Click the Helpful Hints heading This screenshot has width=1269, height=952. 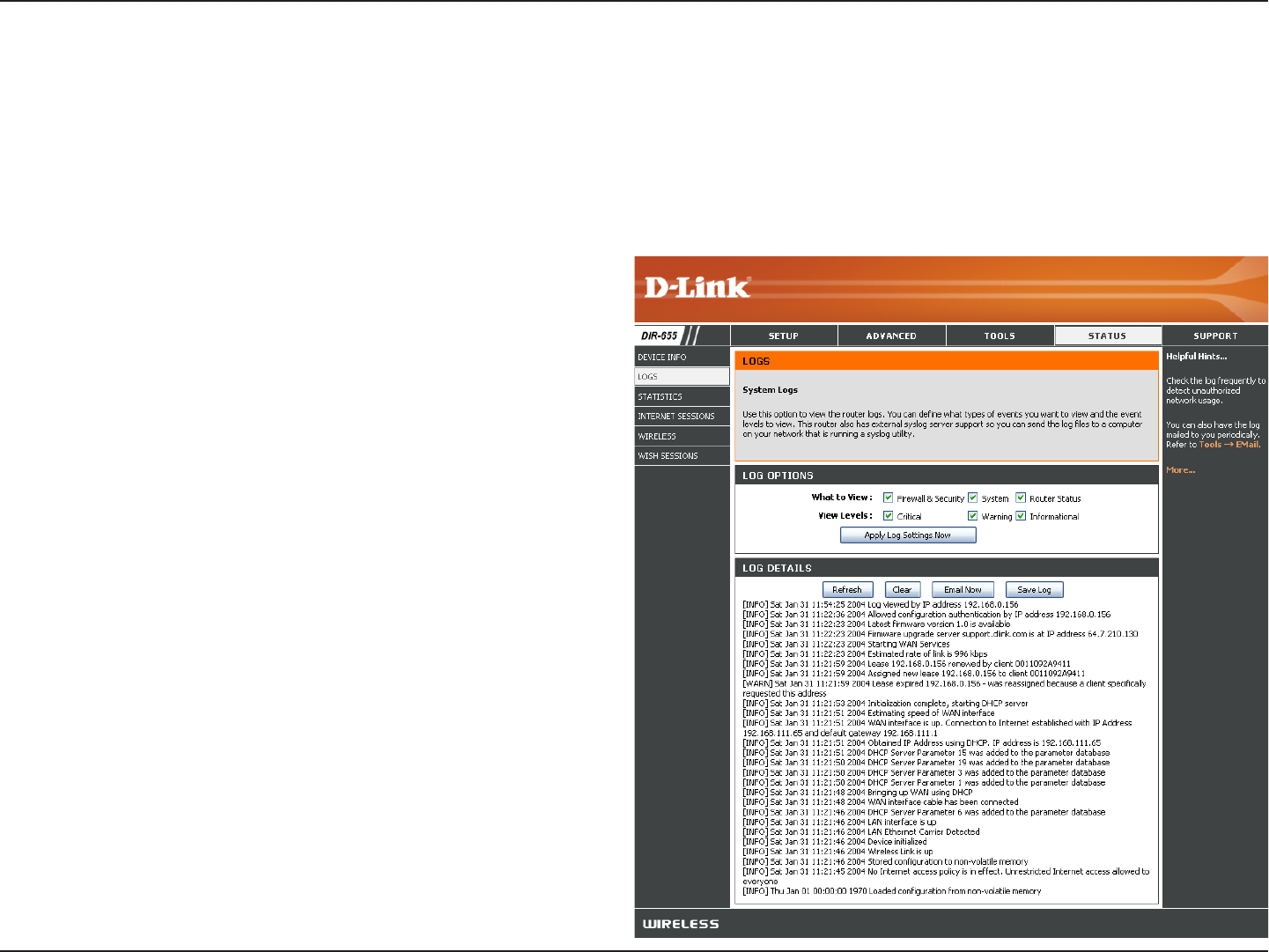pyautogui.click(x=1197, y=357)
